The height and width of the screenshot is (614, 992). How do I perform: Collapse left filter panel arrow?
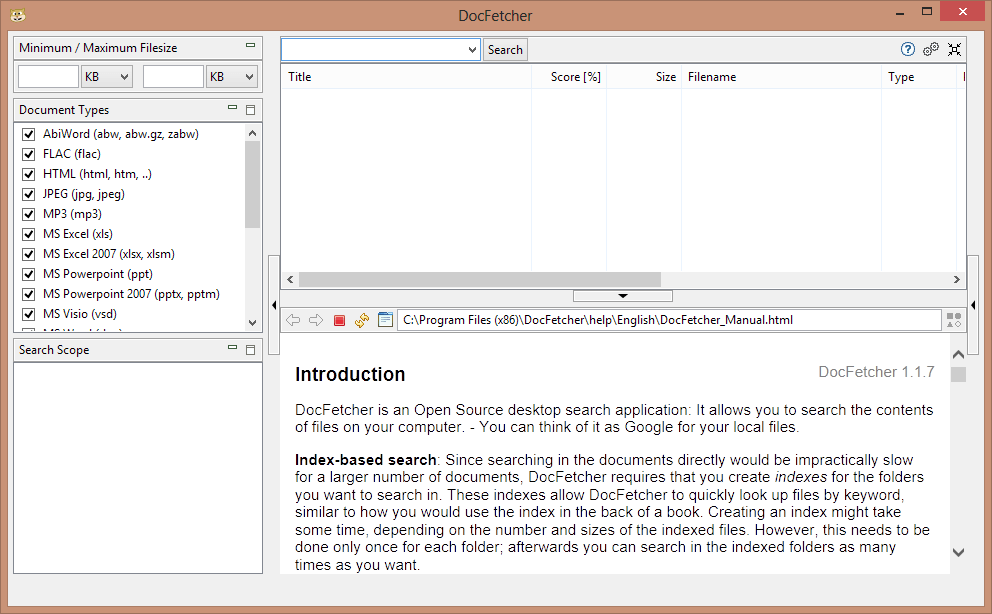(274, 305)
